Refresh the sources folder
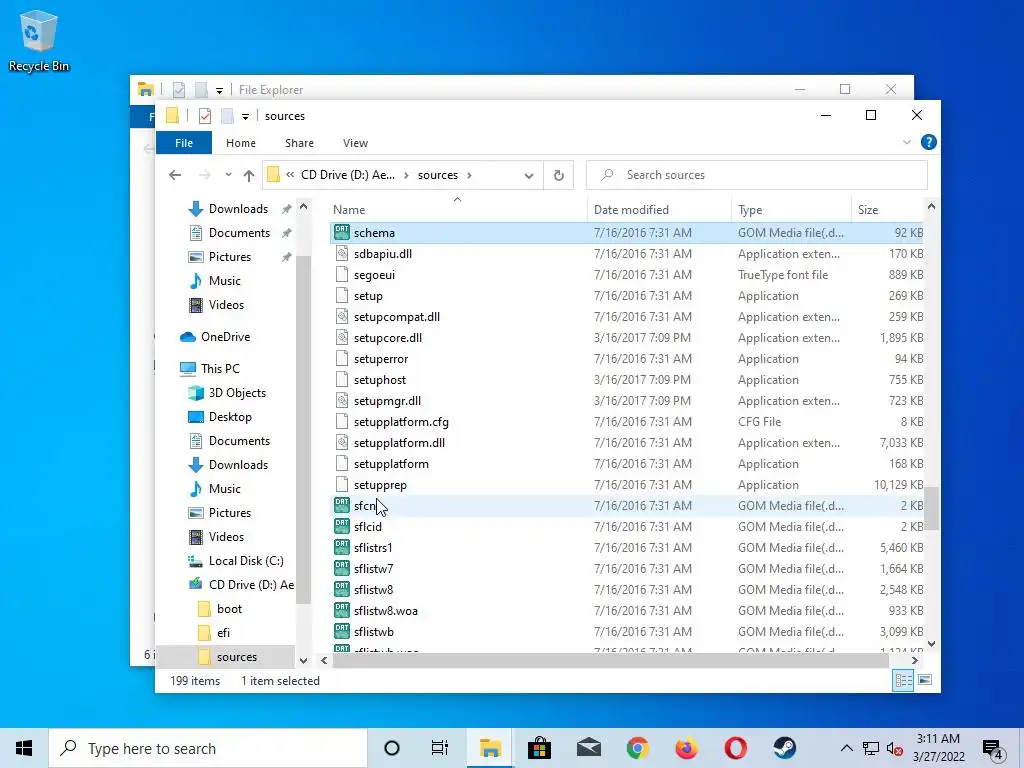1024x768 pixels. (x=558, y=175)
